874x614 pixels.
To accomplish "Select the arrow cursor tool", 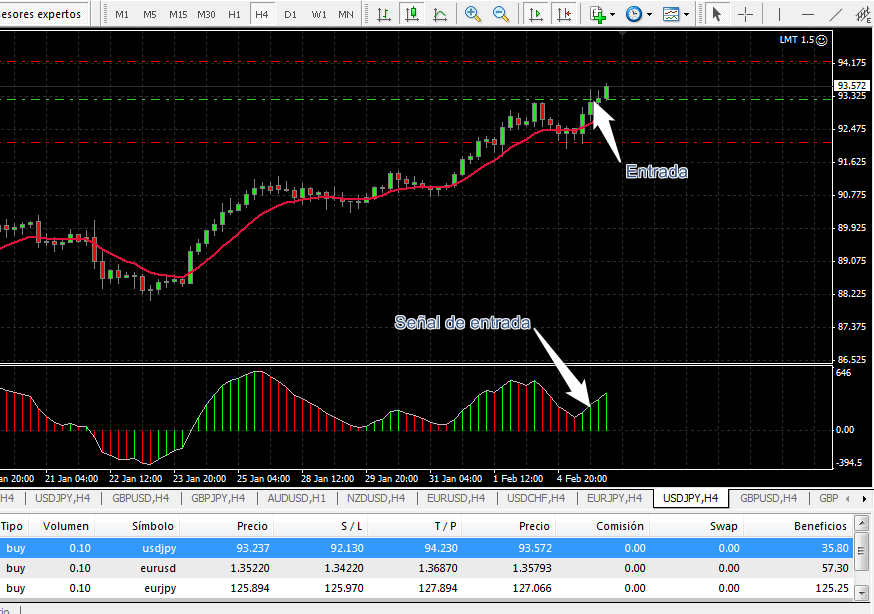I will (717, 14).
